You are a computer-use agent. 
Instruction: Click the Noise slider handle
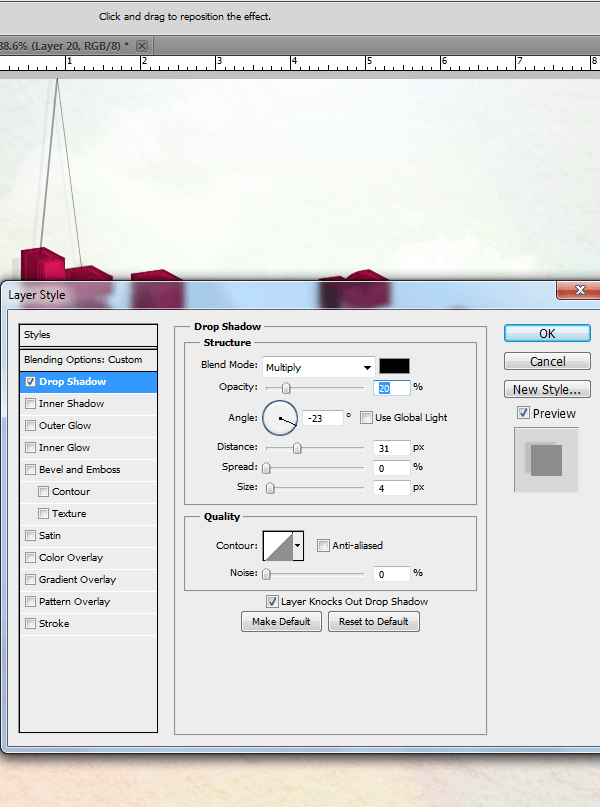click(x=266, y=574)
